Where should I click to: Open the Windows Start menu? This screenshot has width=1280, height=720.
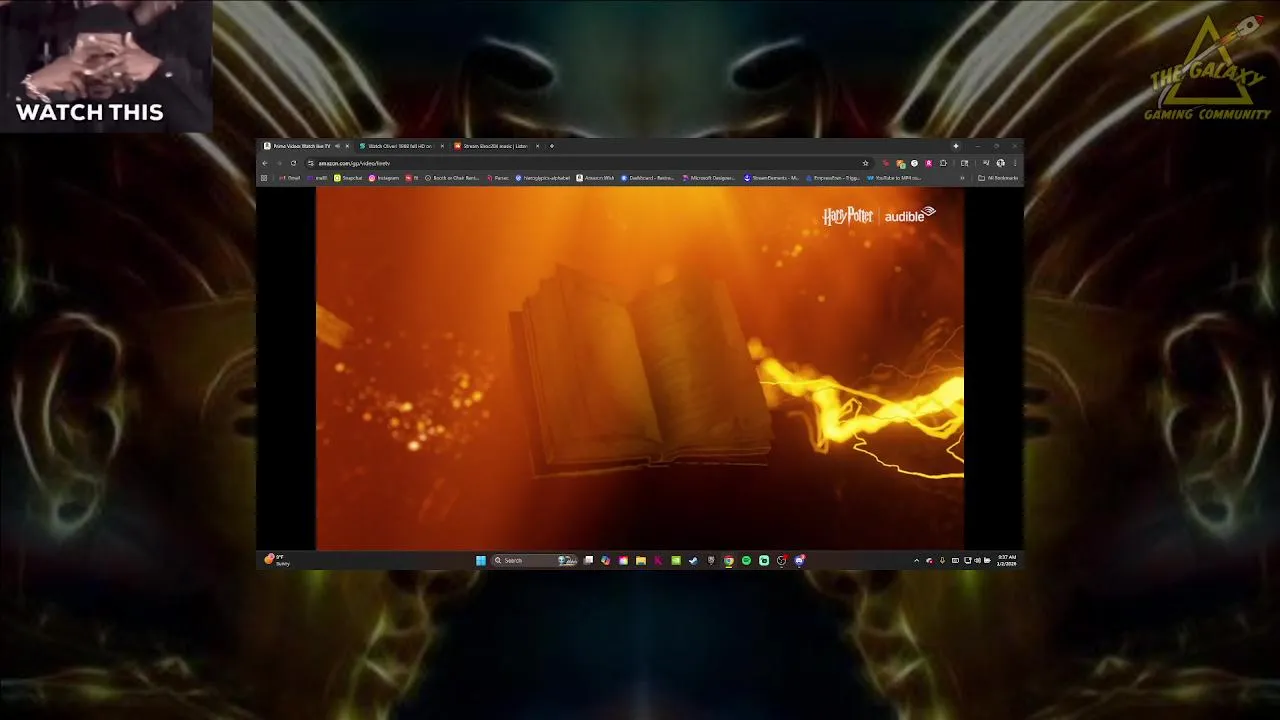(481, 561)
